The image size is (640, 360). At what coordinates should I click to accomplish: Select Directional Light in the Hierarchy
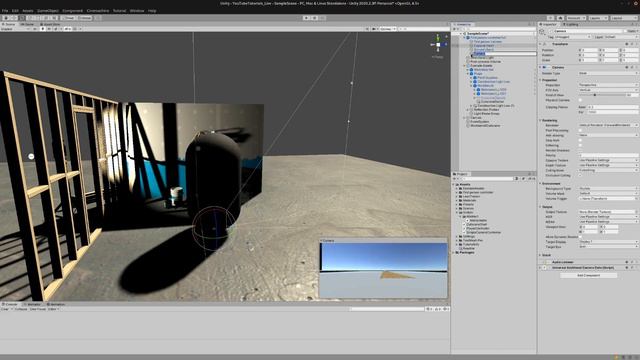(482, 58)
